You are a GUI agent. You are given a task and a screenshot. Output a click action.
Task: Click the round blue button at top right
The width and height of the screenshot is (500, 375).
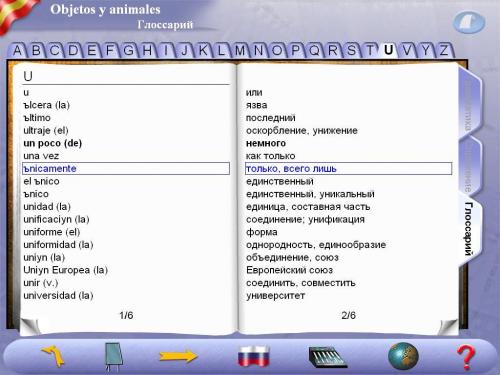click(469, 22)
